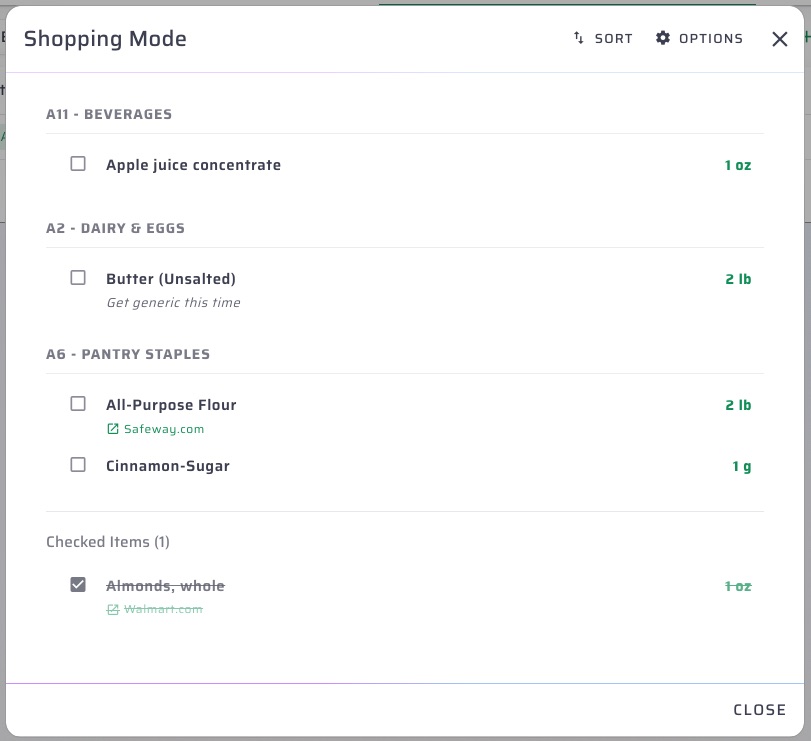Click the Options gear icon
Screen dimensions: 811x741
click(x=662, y=38)
